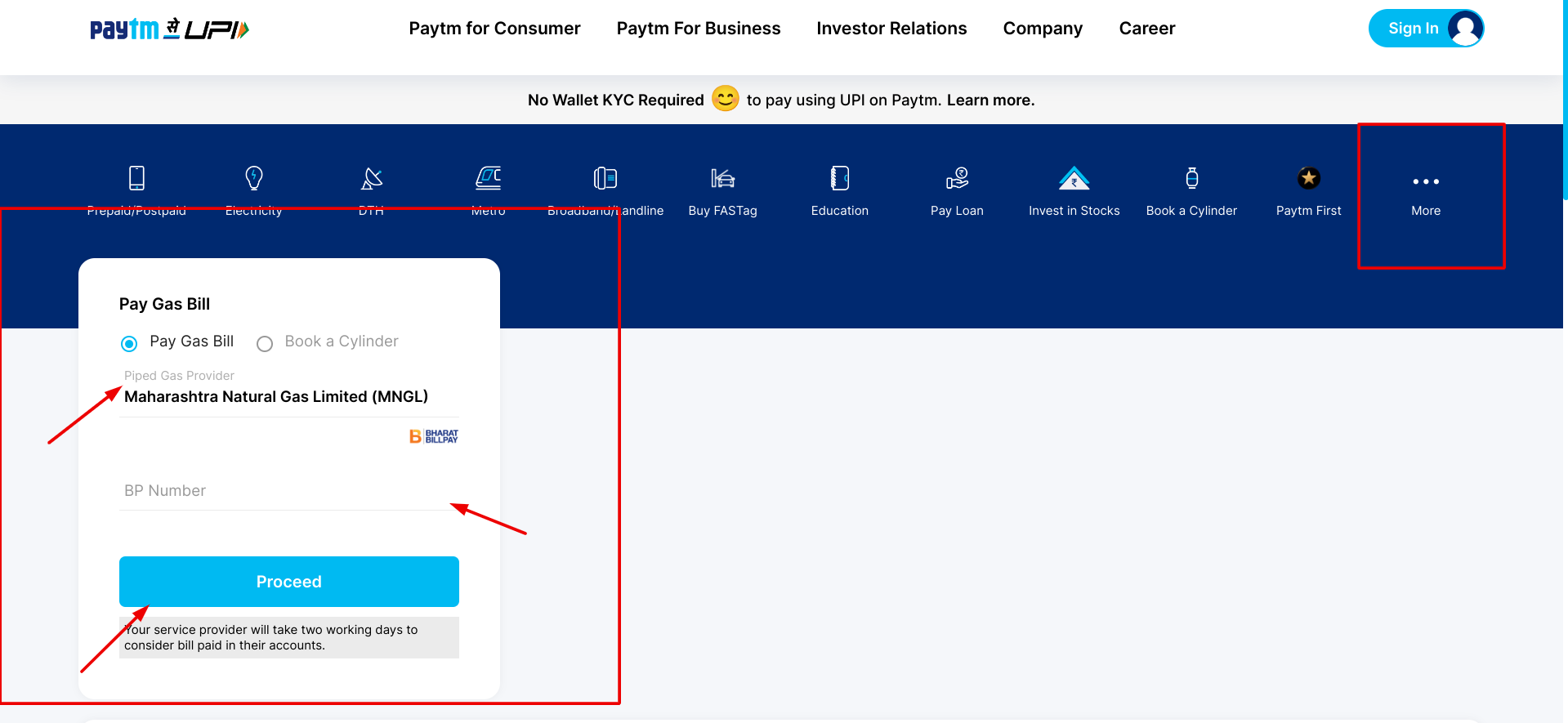This screenshot has width=1568, height=723.
Task: Click the Book a Cylinder icon
Action: pyautogui.click(x=1191, y=178)
